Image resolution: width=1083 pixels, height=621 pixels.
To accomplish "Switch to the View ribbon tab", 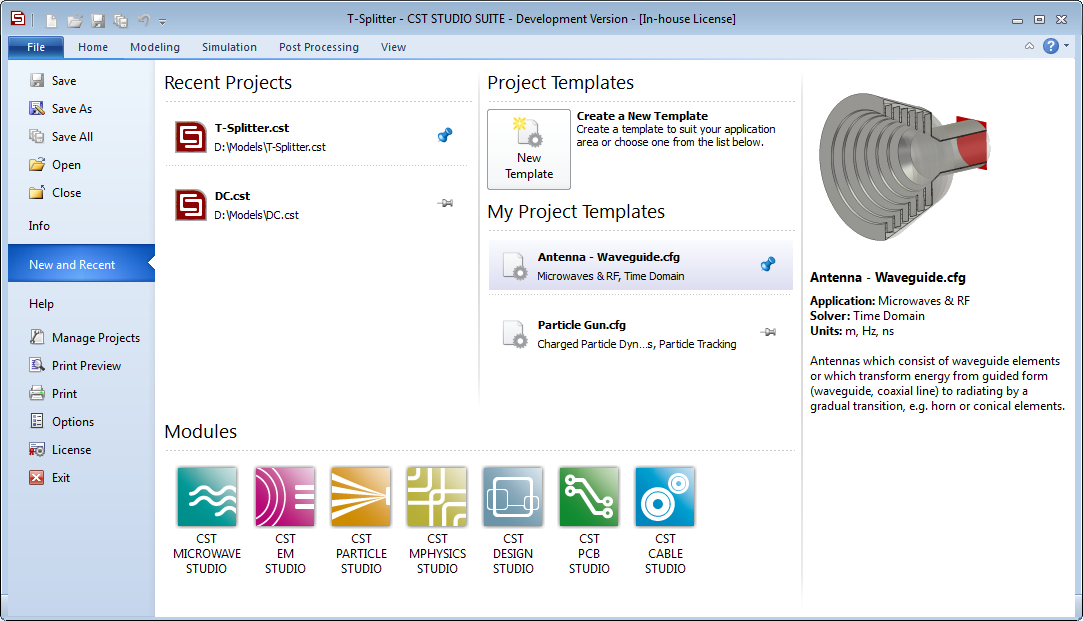I will [x=393, y=47].
